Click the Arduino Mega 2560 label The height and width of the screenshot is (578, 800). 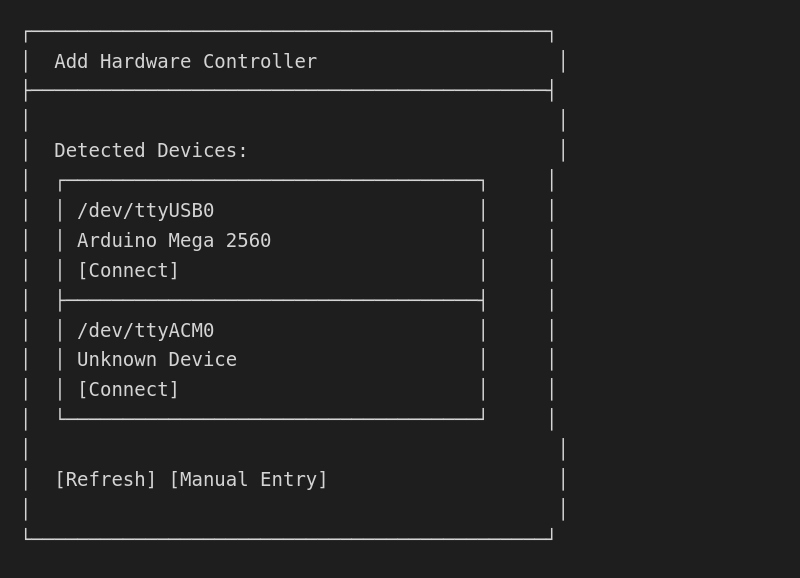(174, 240)
